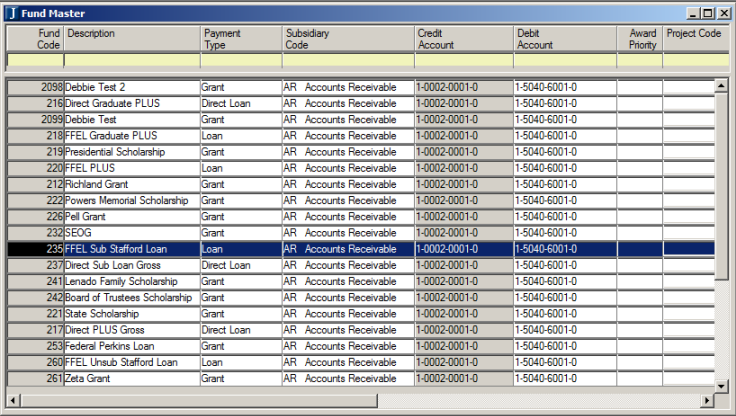Click the Subsidiary Code column header

point(347,39)
